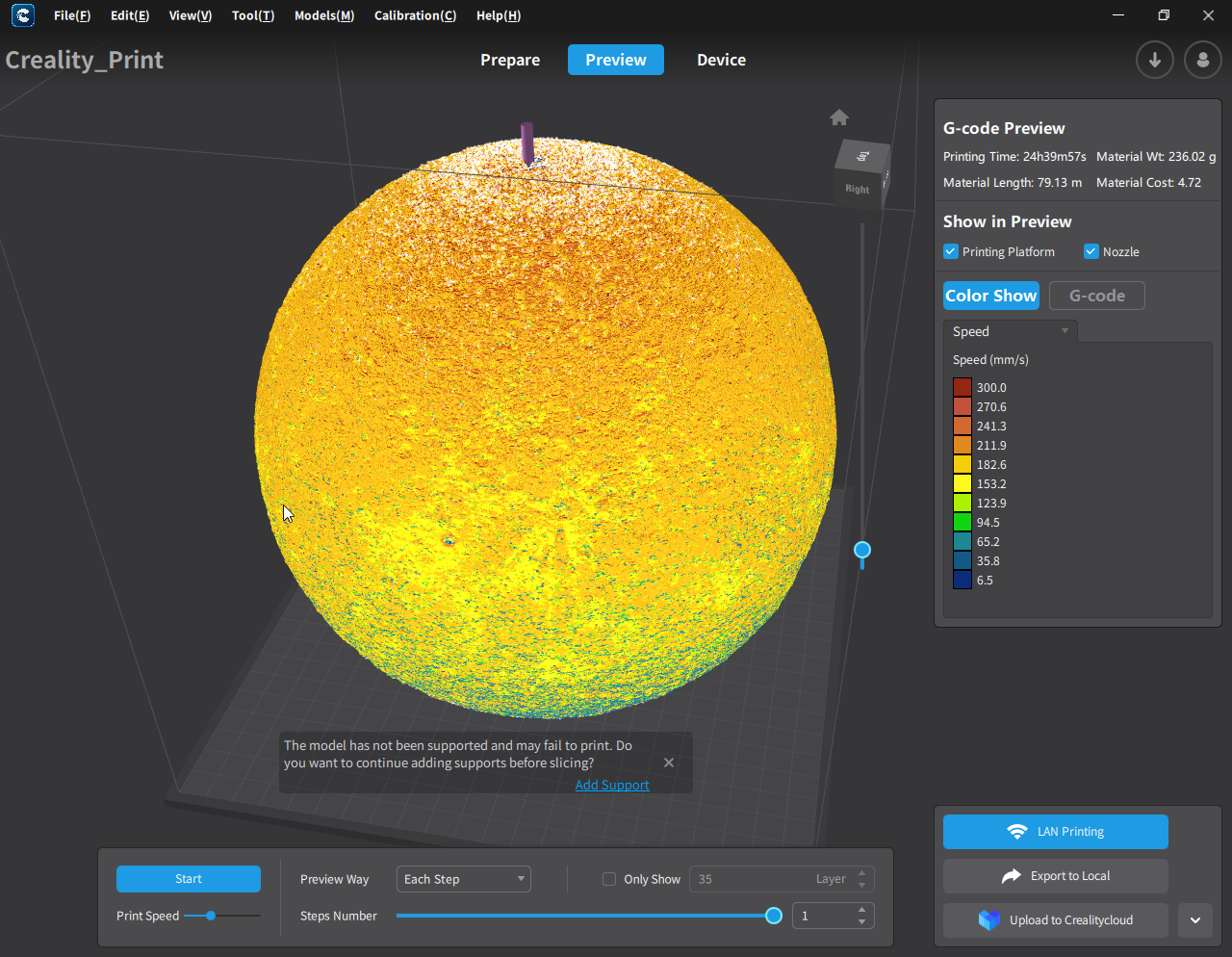Select the Color Show tab
This screenshot has width=1232, height=957.
tap(991, 296)
